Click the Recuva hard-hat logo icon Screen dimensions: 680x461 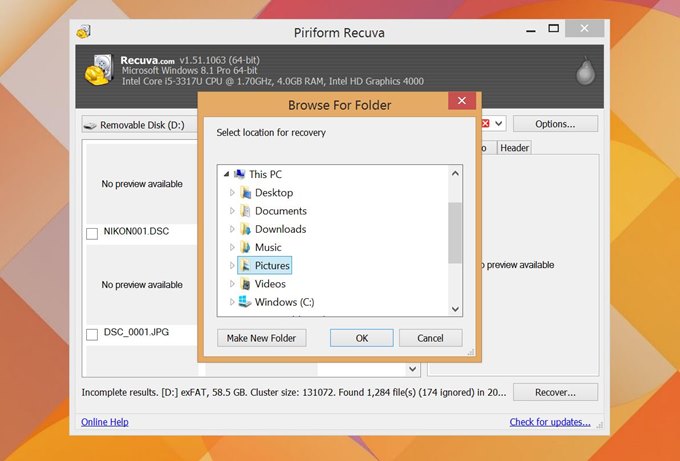[x=99, y=69]
